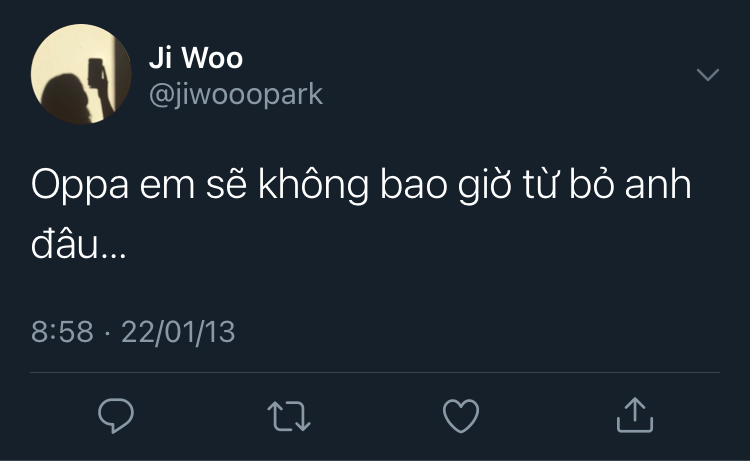Screen dimensions: 750x461
Task: Select the tweet text starting with Oppa
Action: 361,214
